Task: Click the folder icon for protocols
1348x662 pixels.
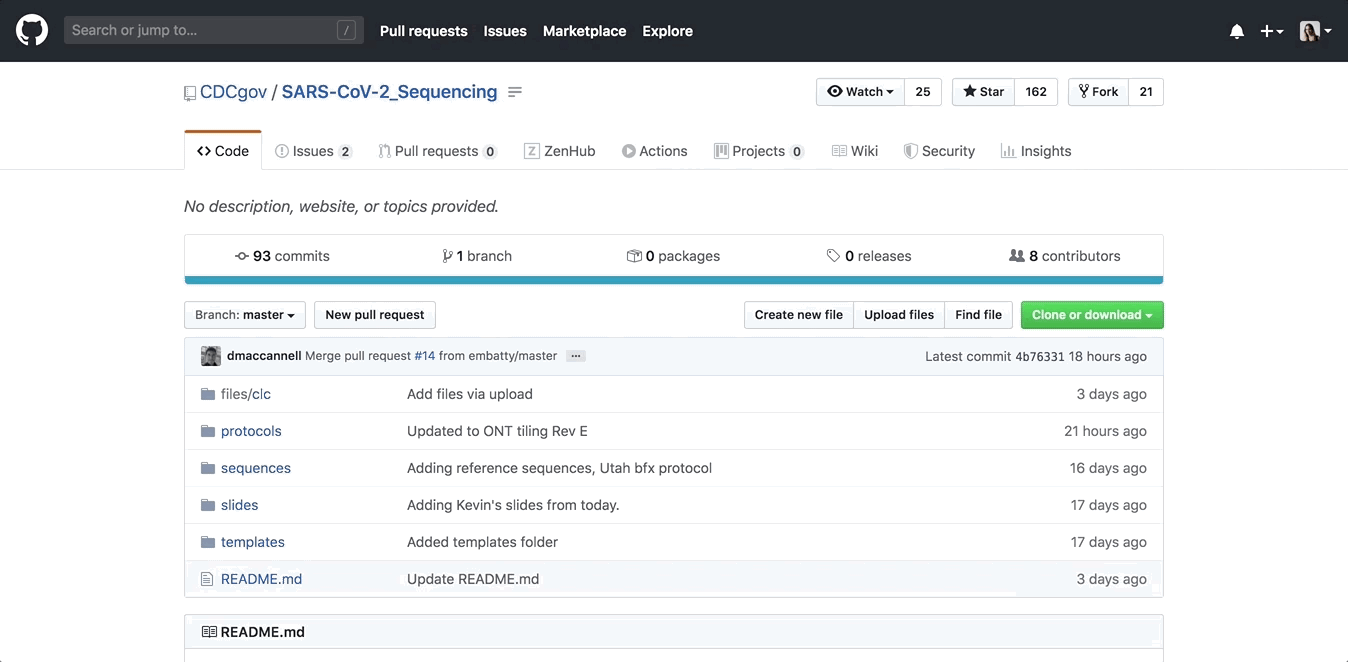Action: tap(208, 431)
